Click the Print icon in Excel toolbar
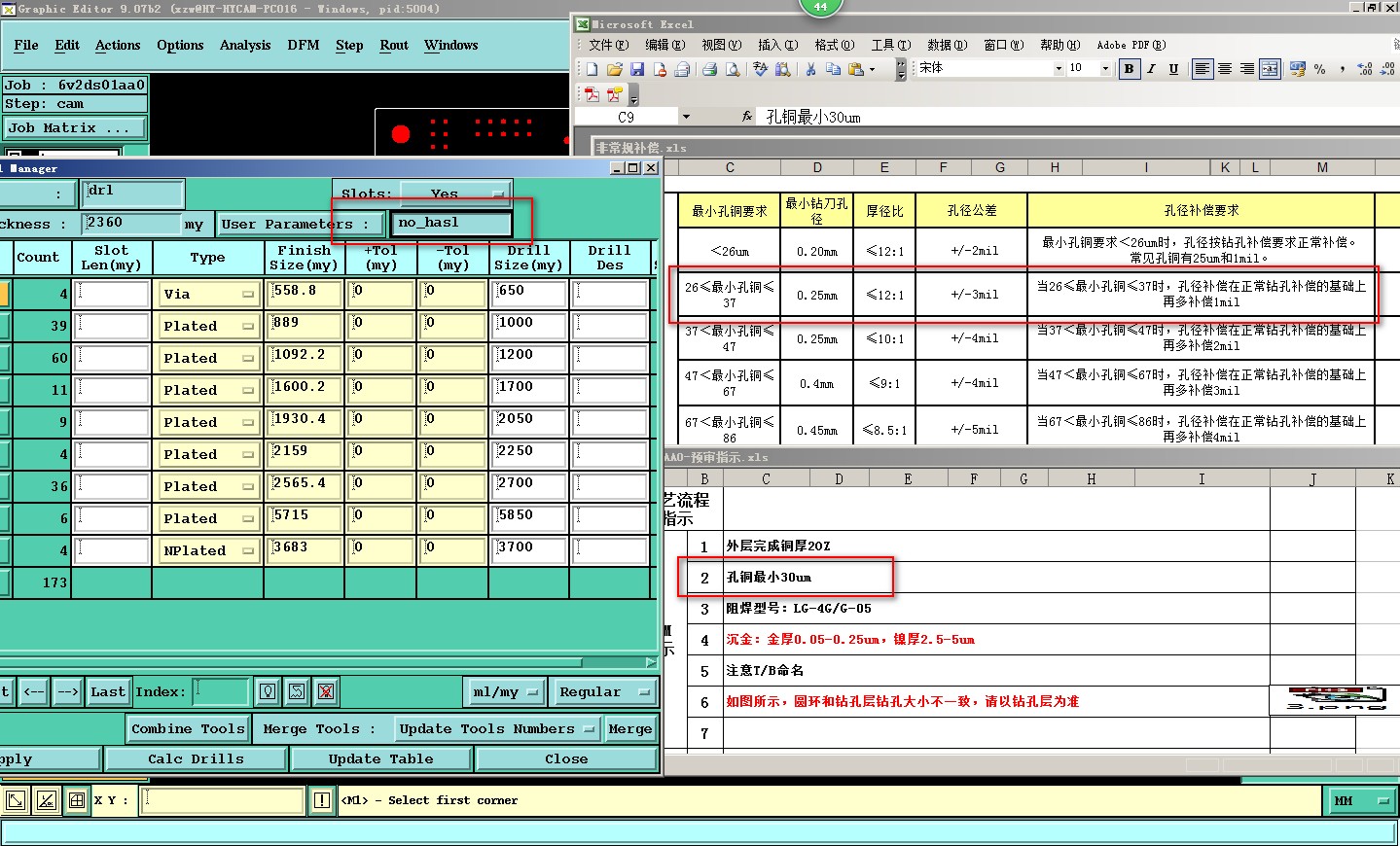Viewport: 1400px width, 846px height. [x=709, y=69]
